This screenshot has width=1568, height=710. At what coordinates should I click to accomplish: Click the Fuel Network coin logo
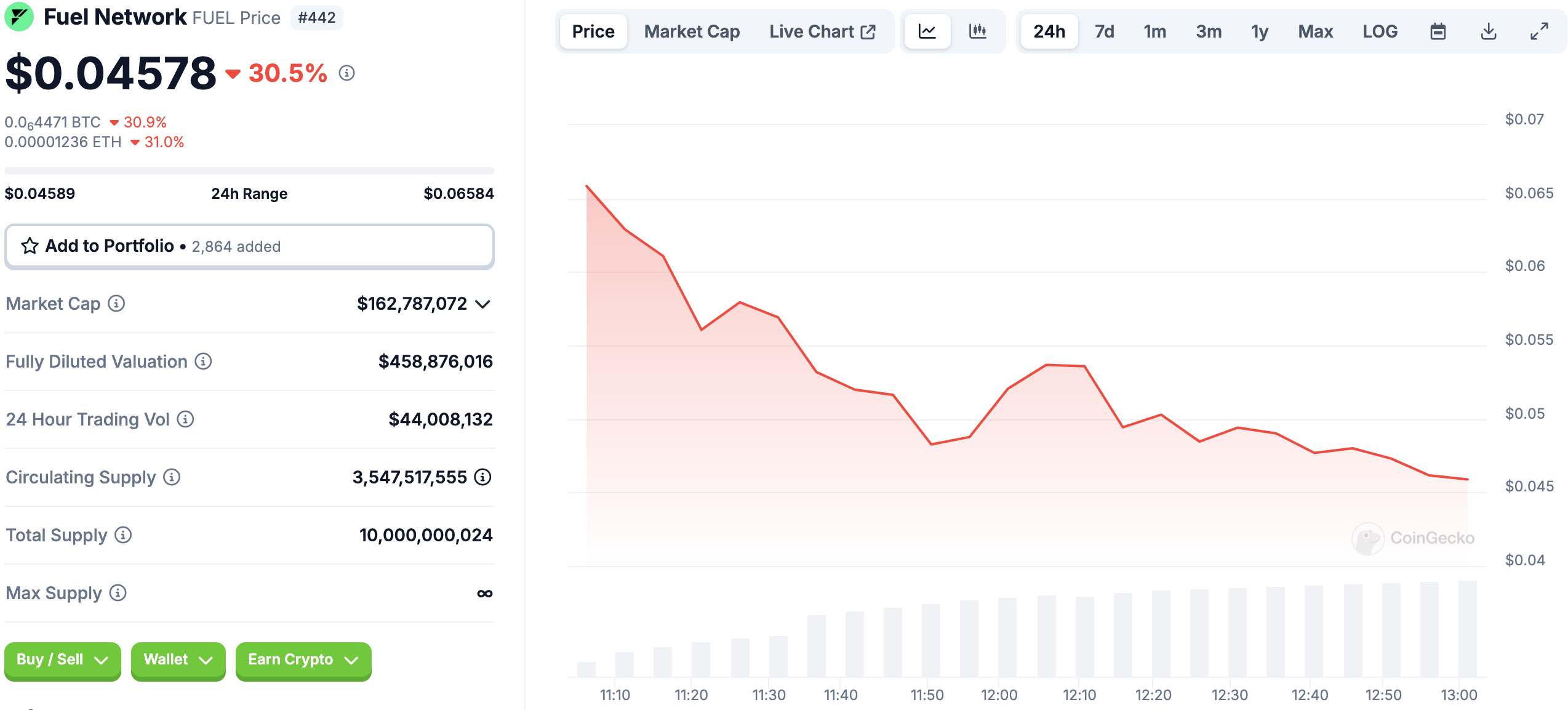click(20, 17)
